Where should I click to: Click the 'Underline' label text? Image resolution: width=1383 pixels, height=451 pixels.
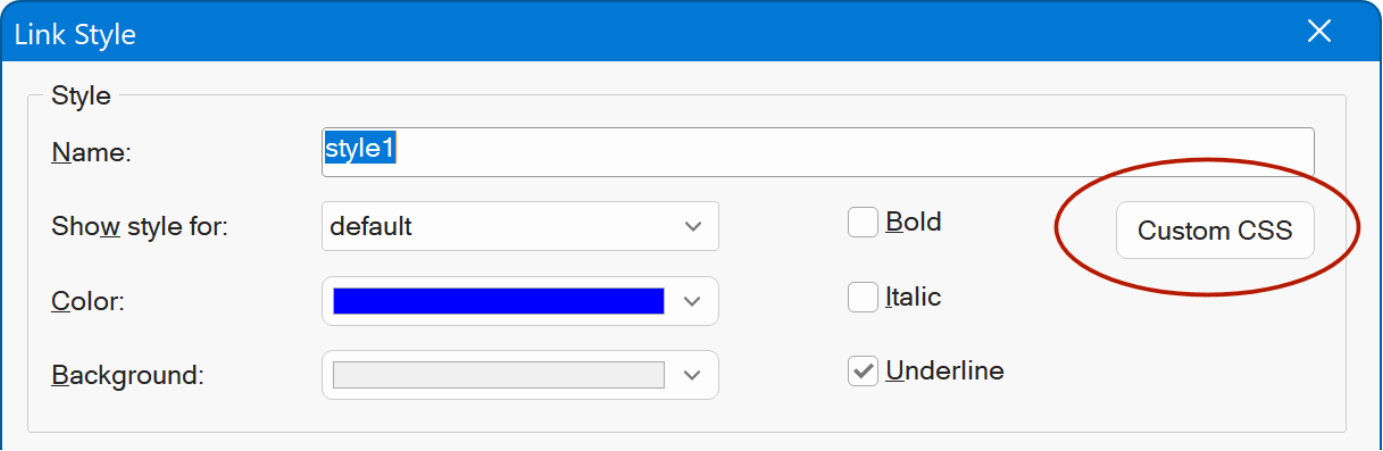(x=945, y=372)
